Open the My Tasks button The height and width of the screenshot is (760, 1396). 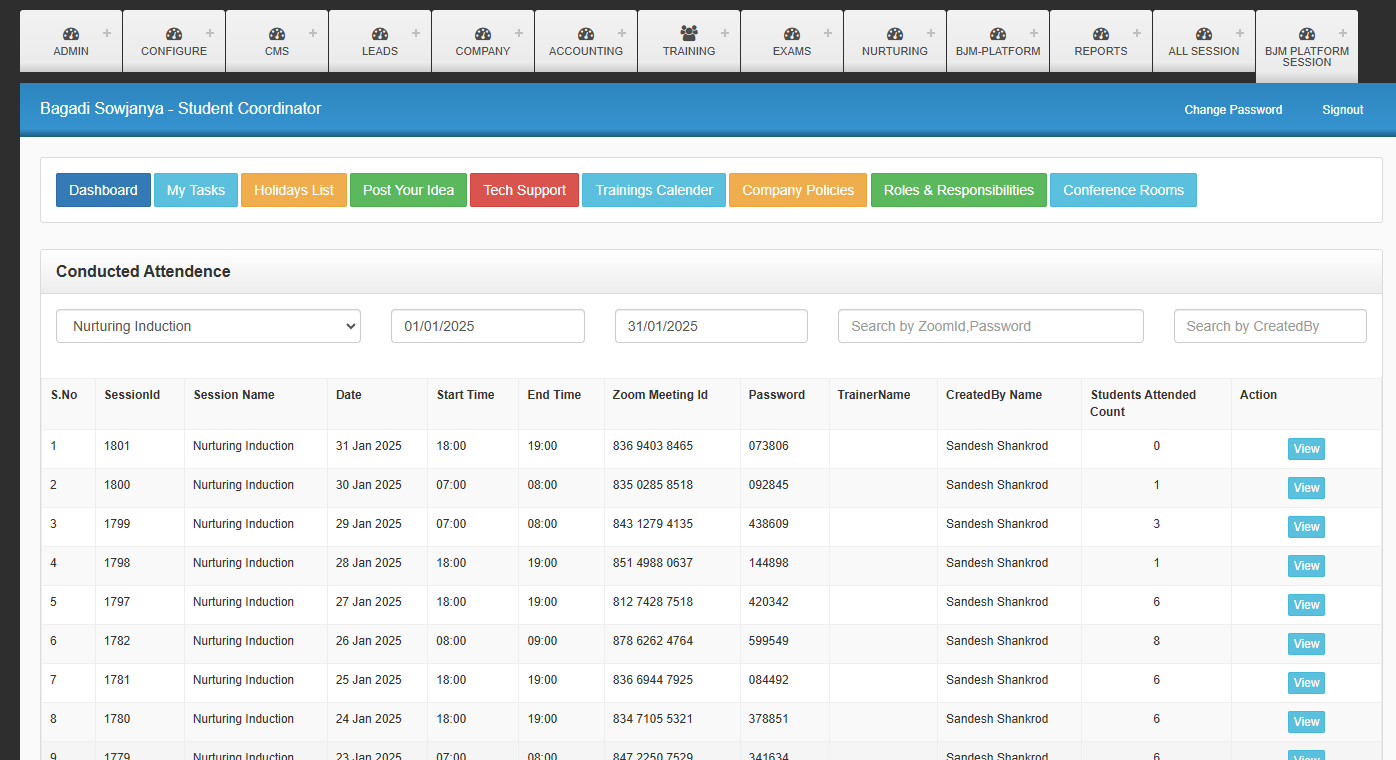coord(196,190)
